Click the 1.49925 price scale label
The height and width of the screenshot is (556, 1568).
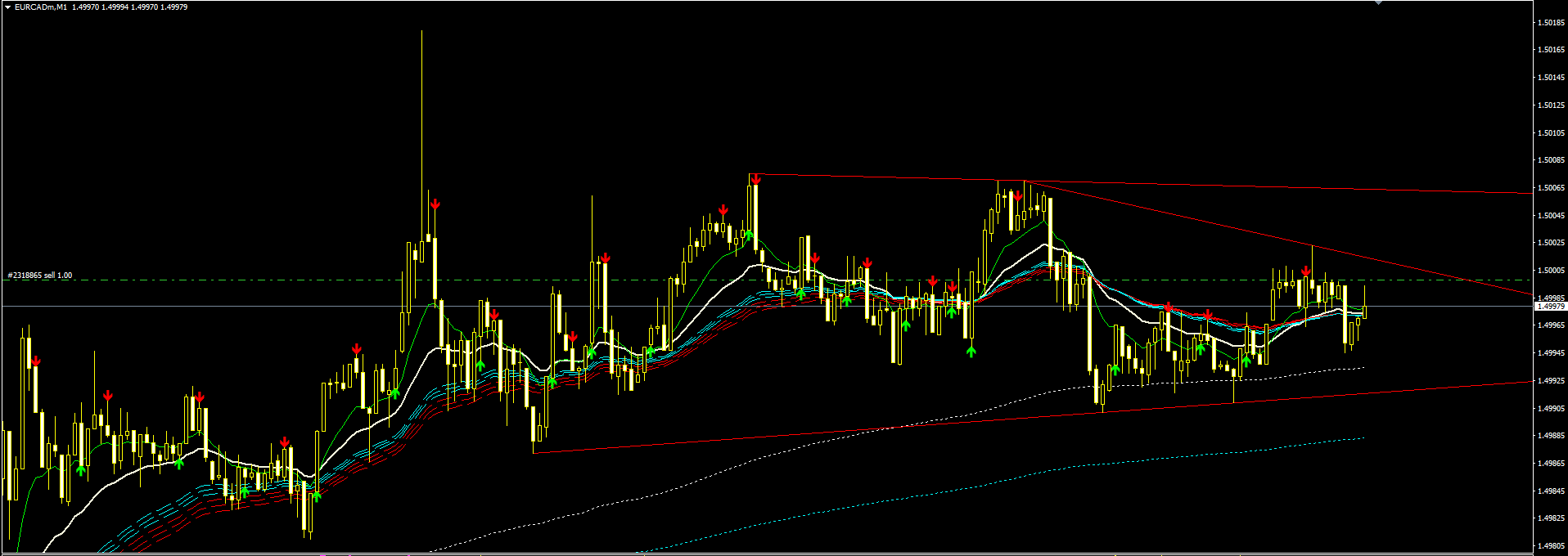coord(1552,381)
